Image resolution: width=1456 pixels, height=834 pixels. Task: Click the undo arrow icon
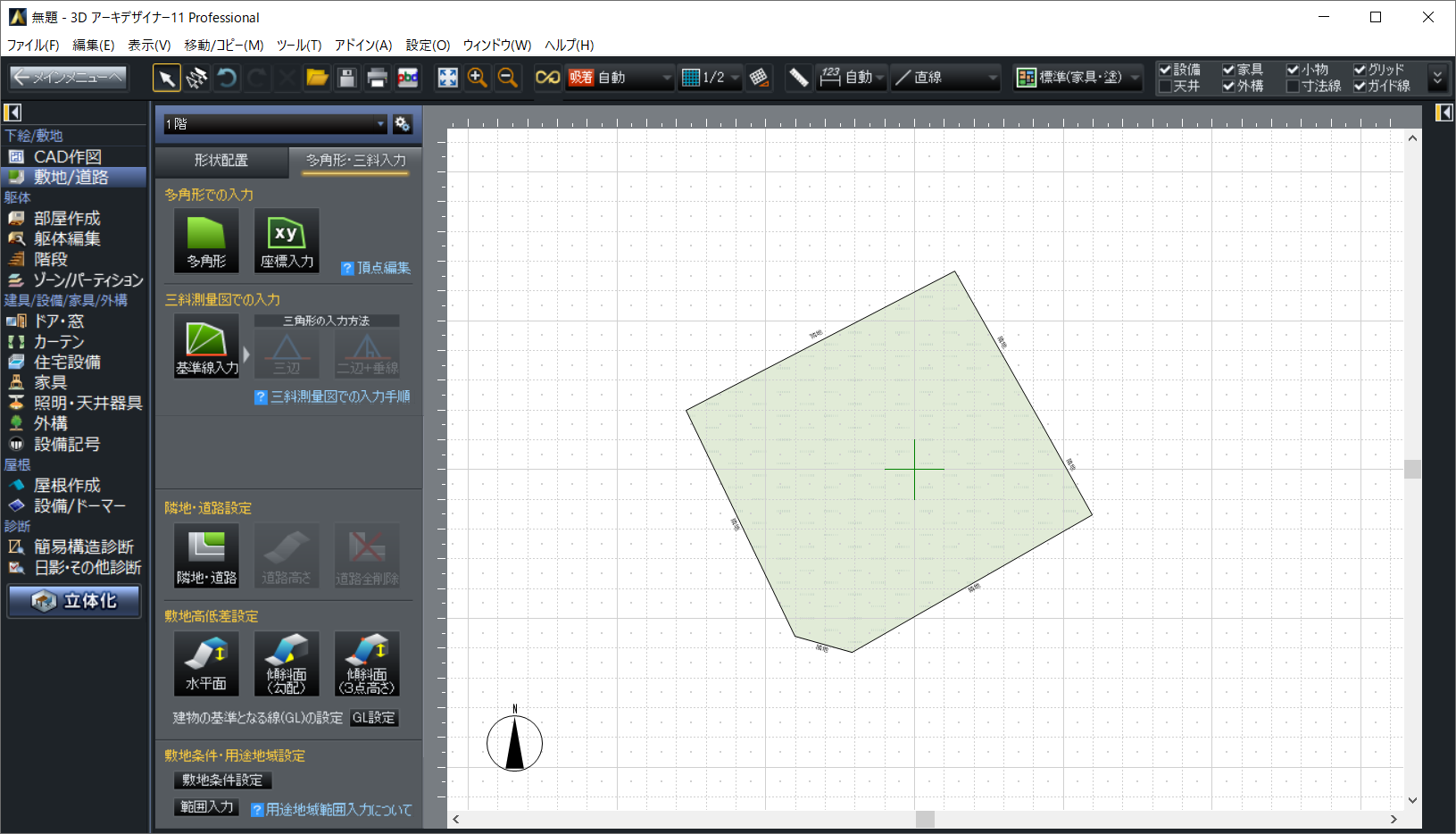tap(227, 78)
